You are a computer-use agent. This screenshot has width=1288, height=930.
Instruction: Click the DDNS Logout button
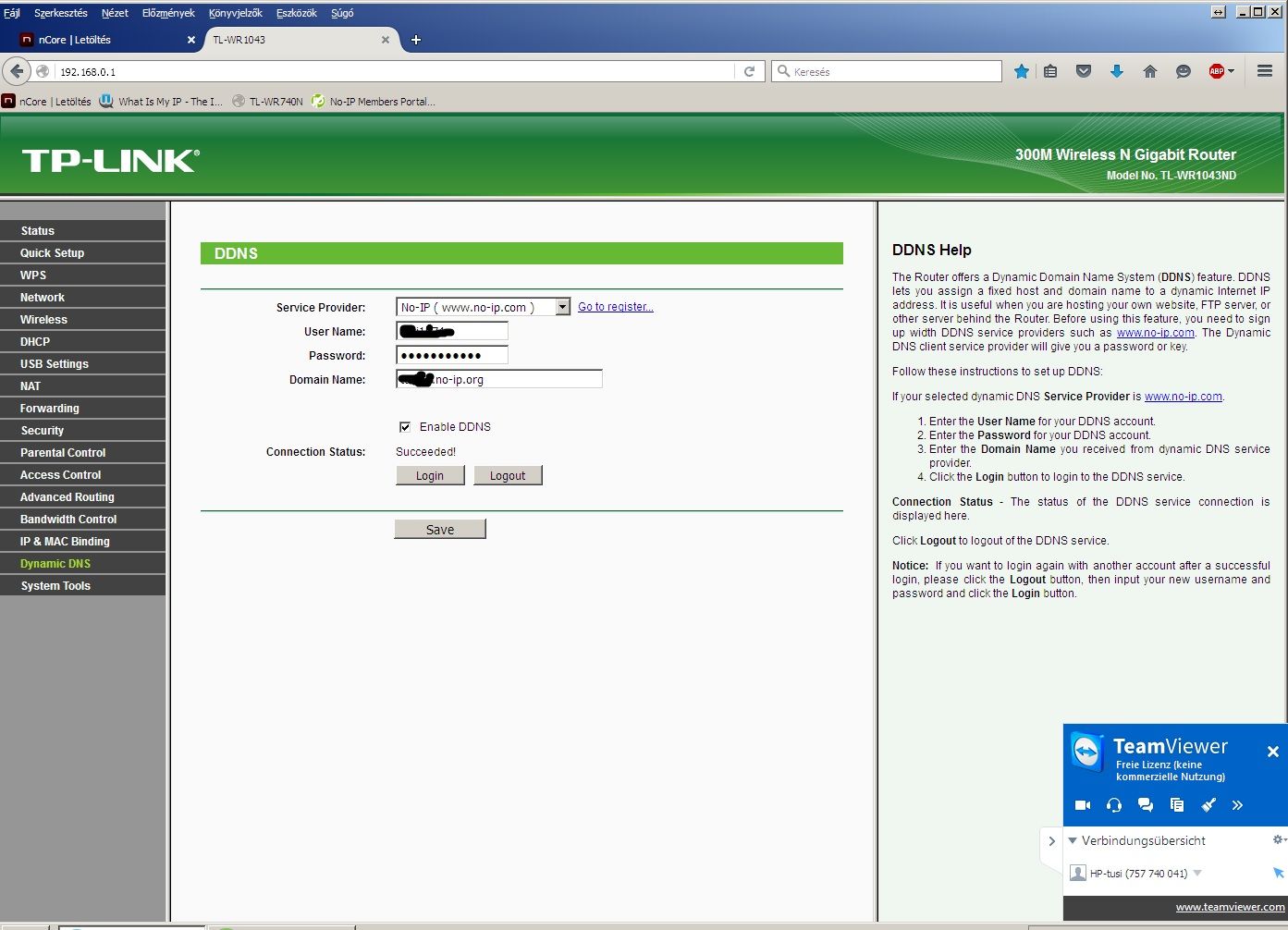pos(508,475)
